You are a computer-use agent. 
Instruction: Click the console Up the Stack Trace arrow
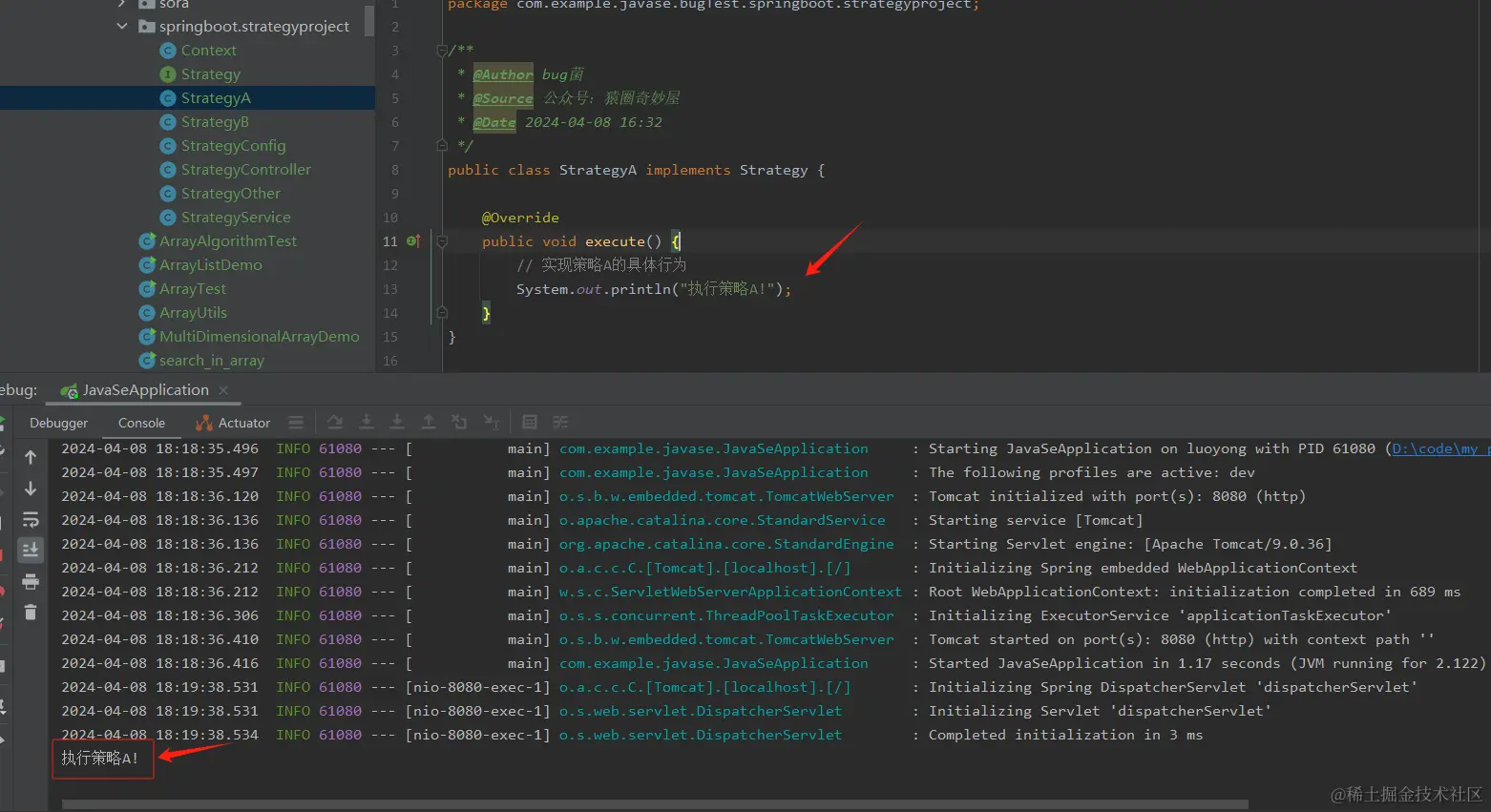31,457
